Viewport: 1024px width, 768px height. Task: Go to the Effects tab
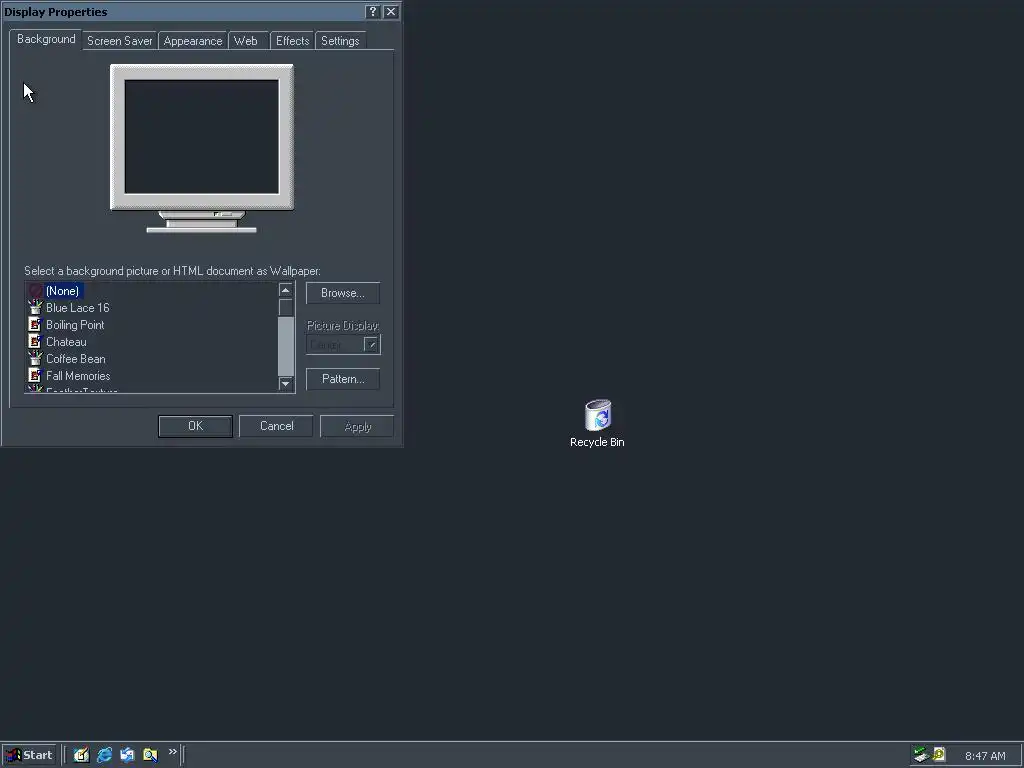point(293,40)
